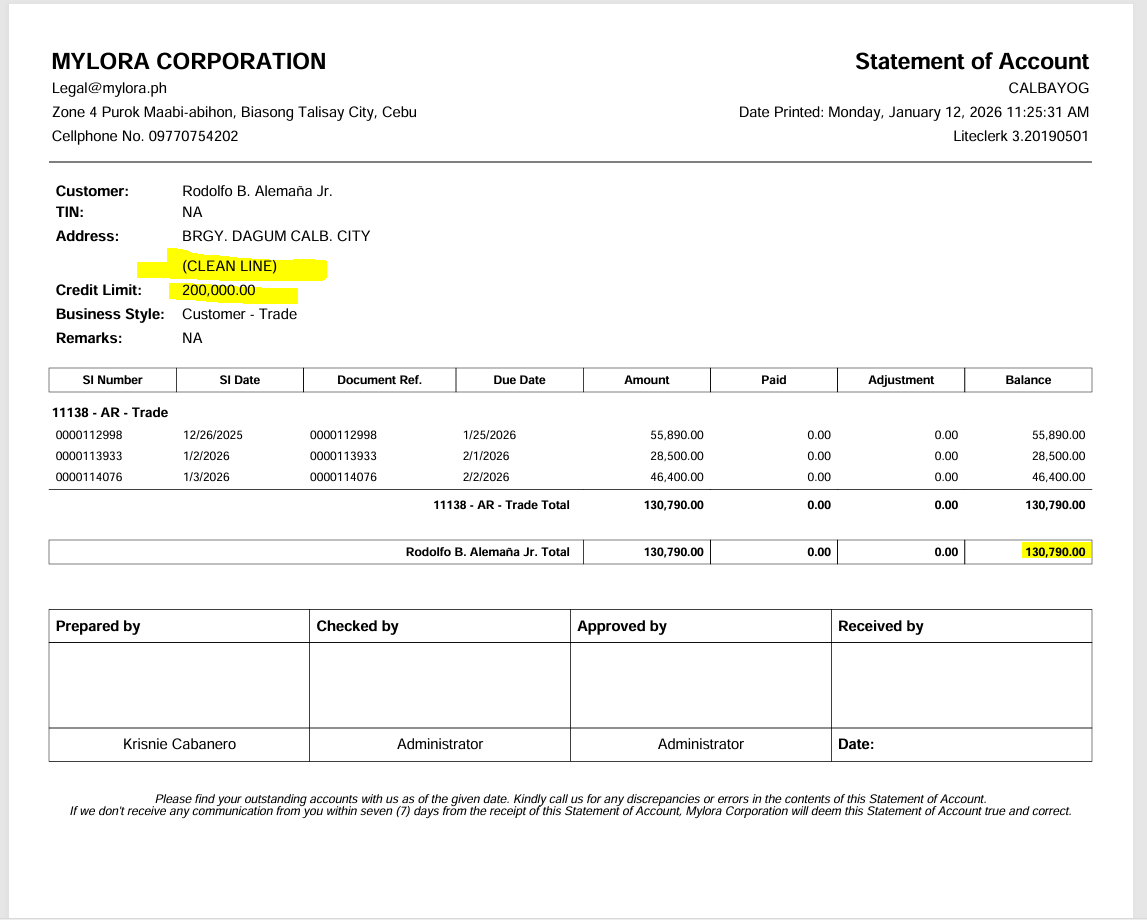
Task: Click the Approved by box header
Action: pos(622,626)
